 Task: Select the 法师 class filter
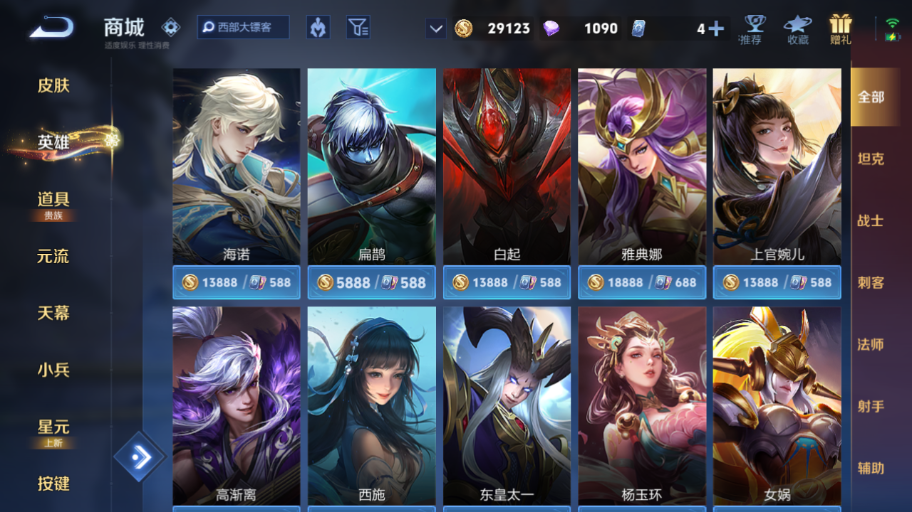pyautogui.click(x=871, y=344)
